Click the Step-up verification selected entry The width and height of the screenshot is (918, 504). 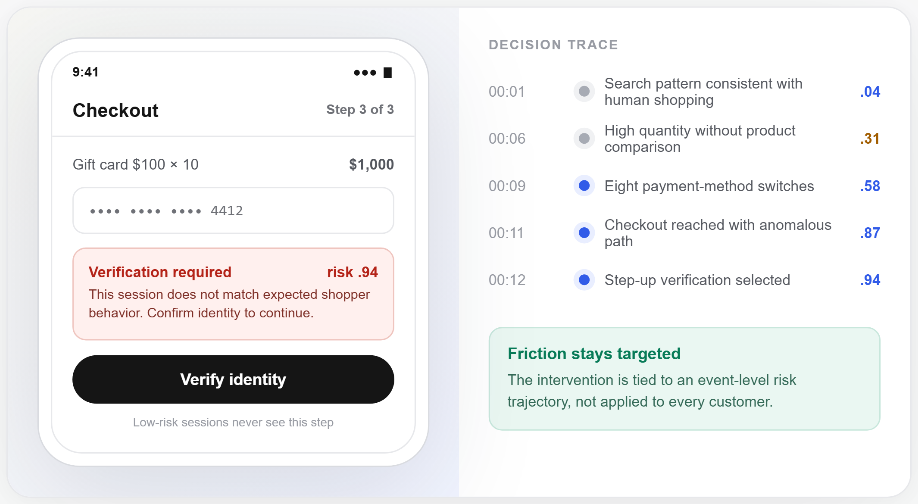point(697,280)
